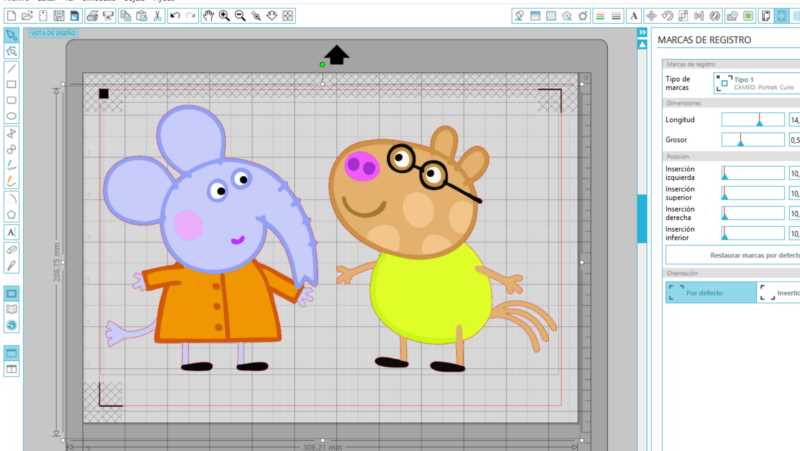Select the Text tool in left toolbar
Screen dimensions: 800x451
[11, 232]
